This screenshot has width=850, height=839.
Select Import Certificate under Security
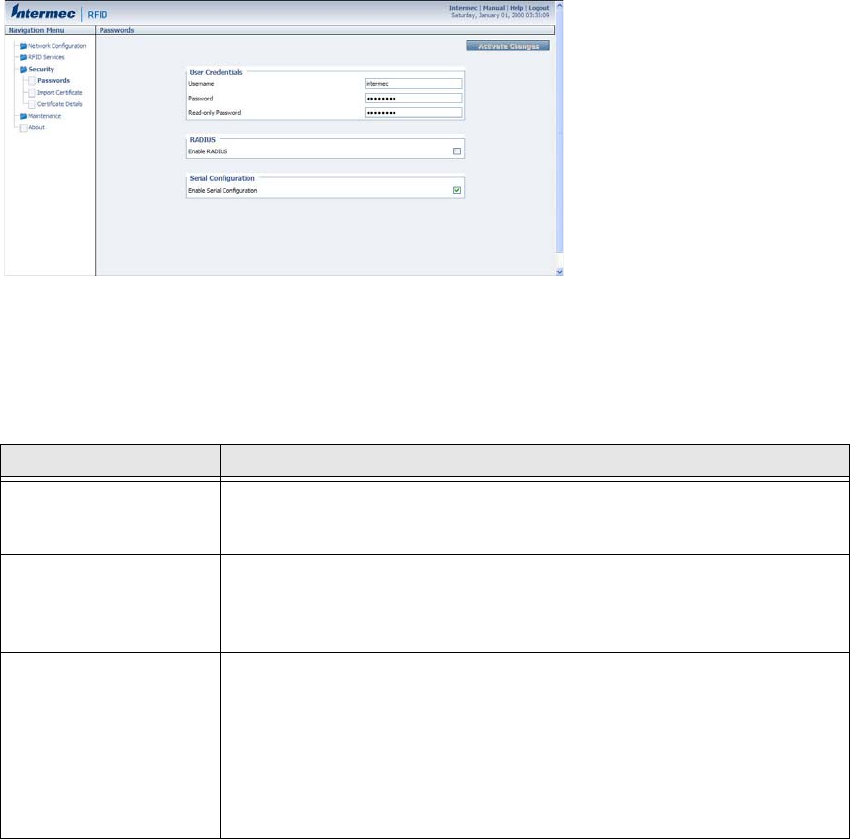tap(60, 93)
